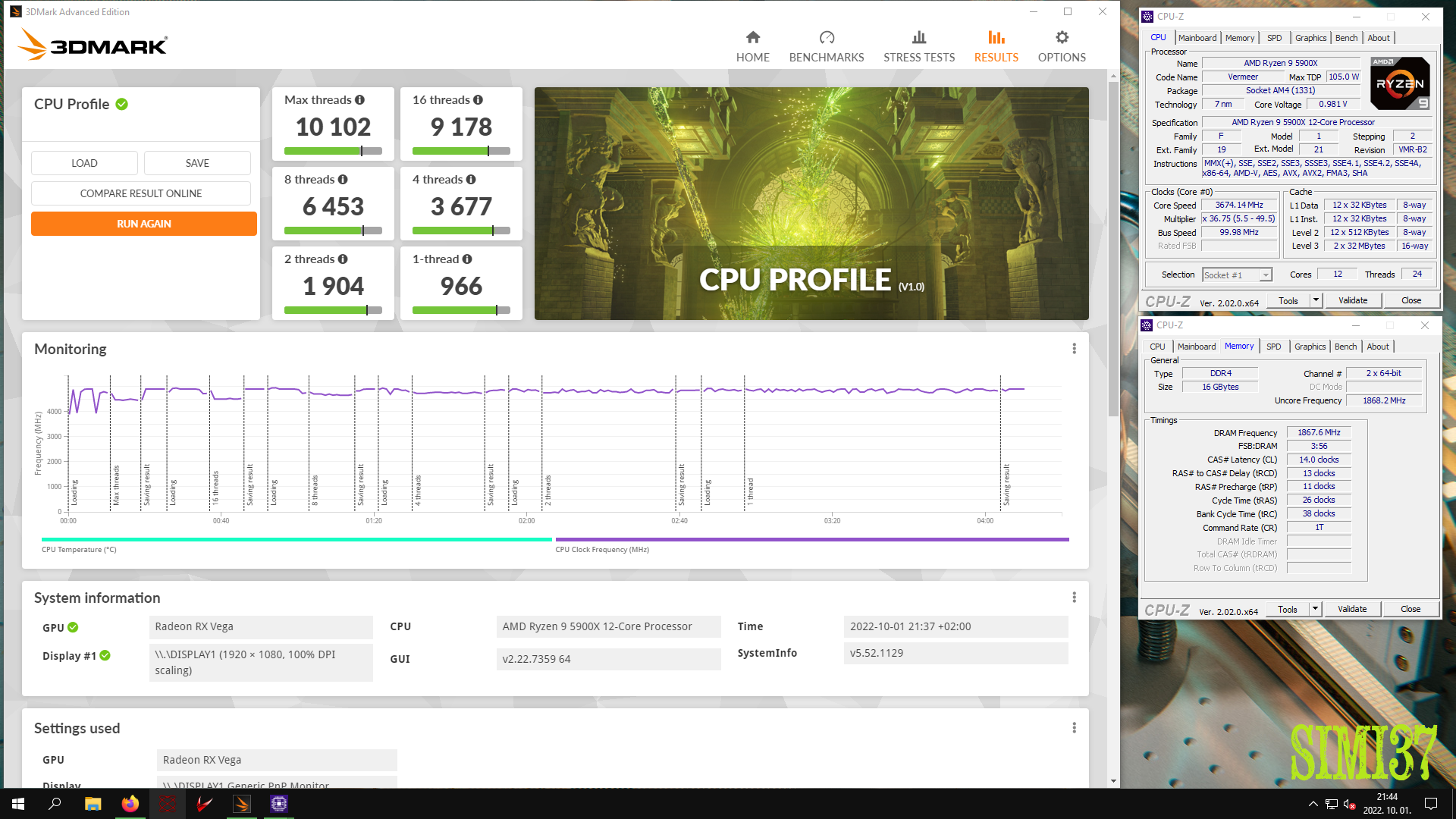
Task: Click SystemInfo value 'v5.52.1129'
Action: click(955, 653)
